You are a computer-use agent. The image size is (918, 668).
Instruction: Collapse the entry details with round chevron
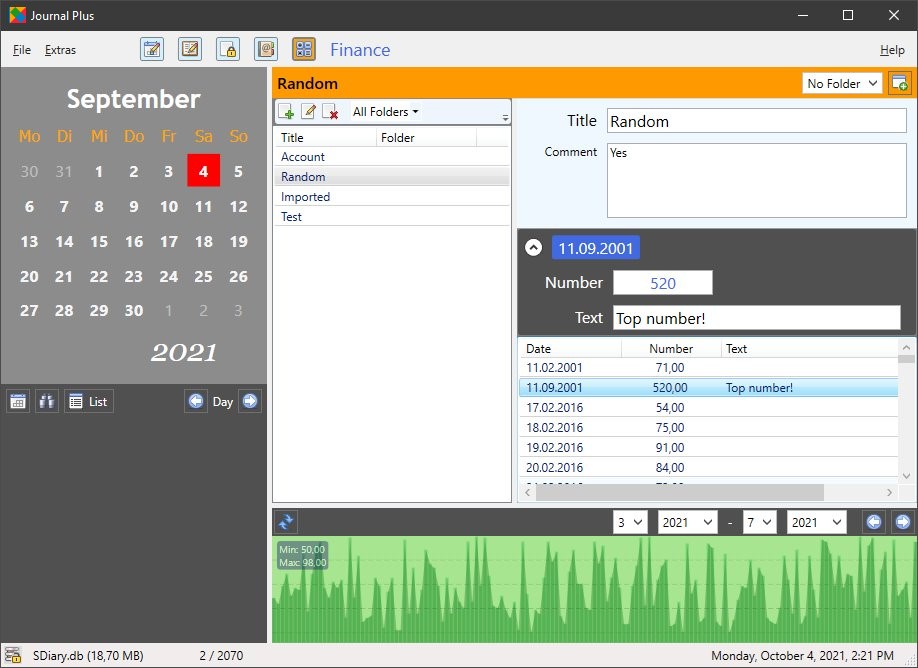pos(534,248)
